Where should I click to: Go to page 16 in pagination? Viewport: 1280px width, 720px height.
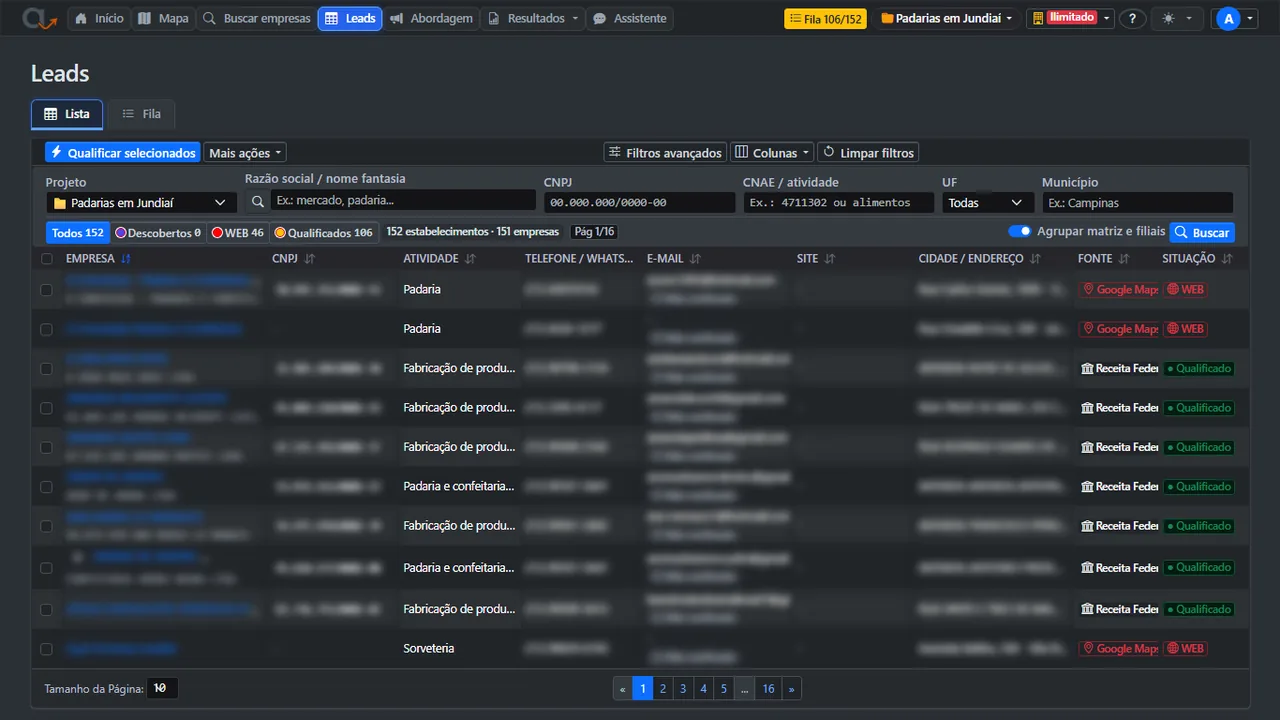tap(768, 689)
